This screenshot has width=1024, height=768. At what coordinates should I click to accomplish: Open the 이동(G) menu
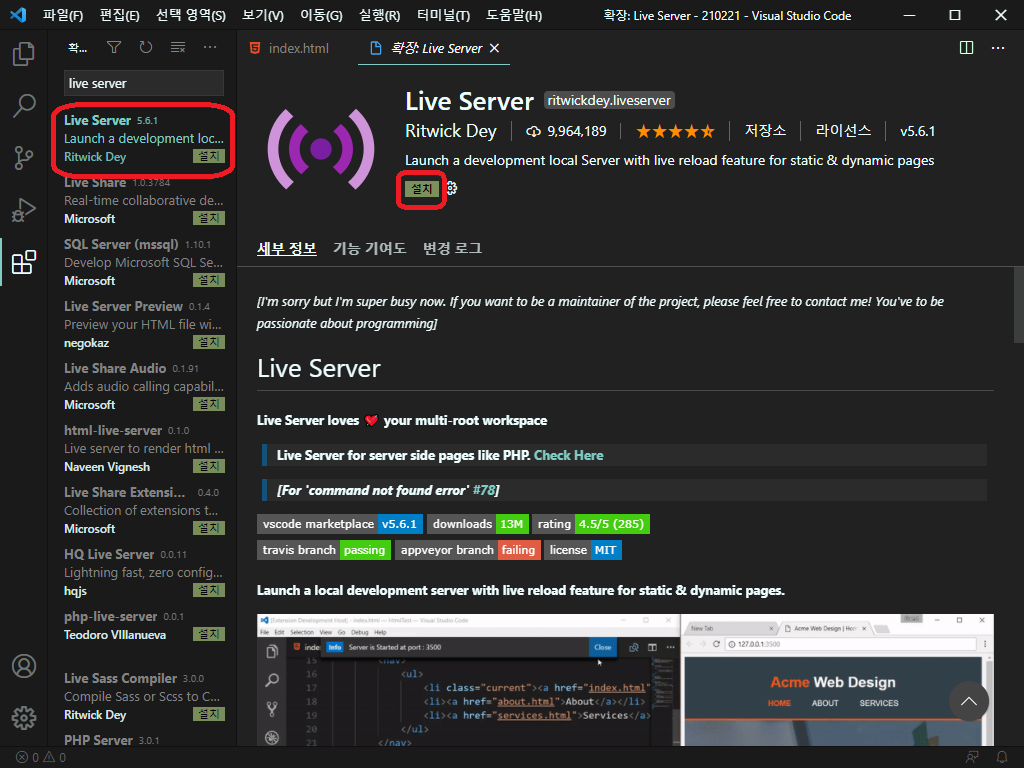coord(321,15)
